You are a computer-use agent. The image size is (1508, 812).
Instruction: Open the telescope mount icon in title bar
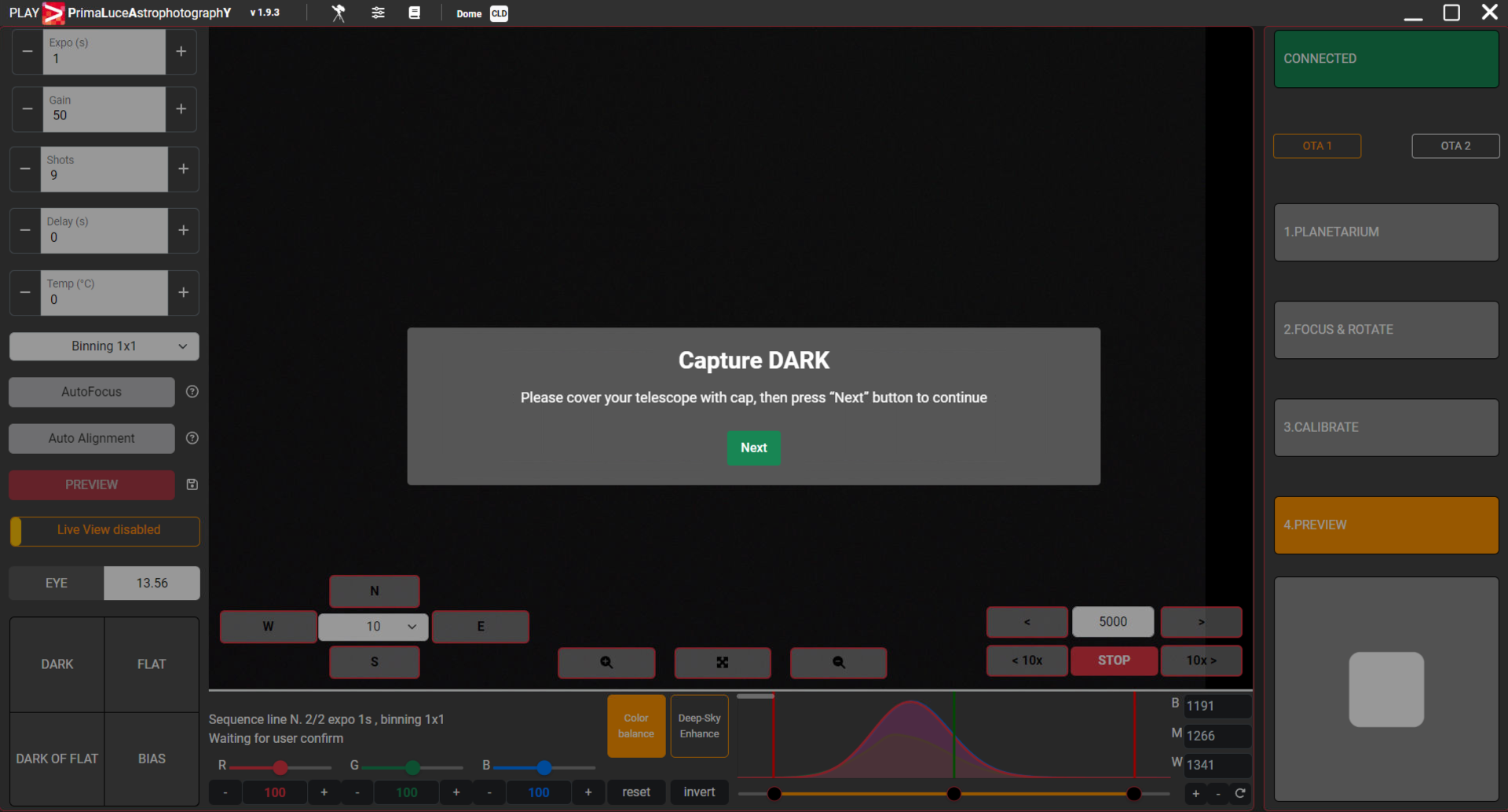[x=339, y=13]
